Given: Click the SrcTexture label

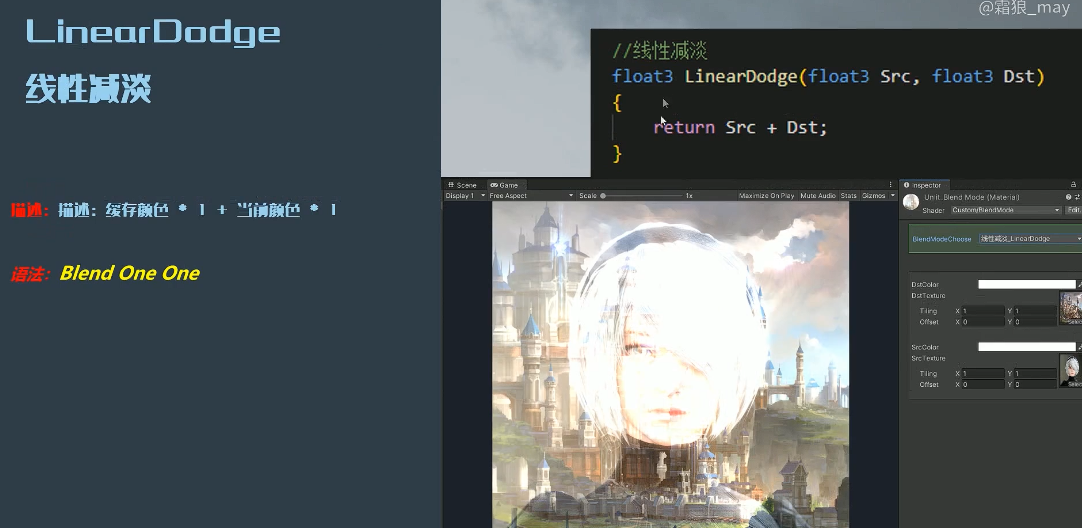Looking at the screenshot, I should click(x=928, y=358).
